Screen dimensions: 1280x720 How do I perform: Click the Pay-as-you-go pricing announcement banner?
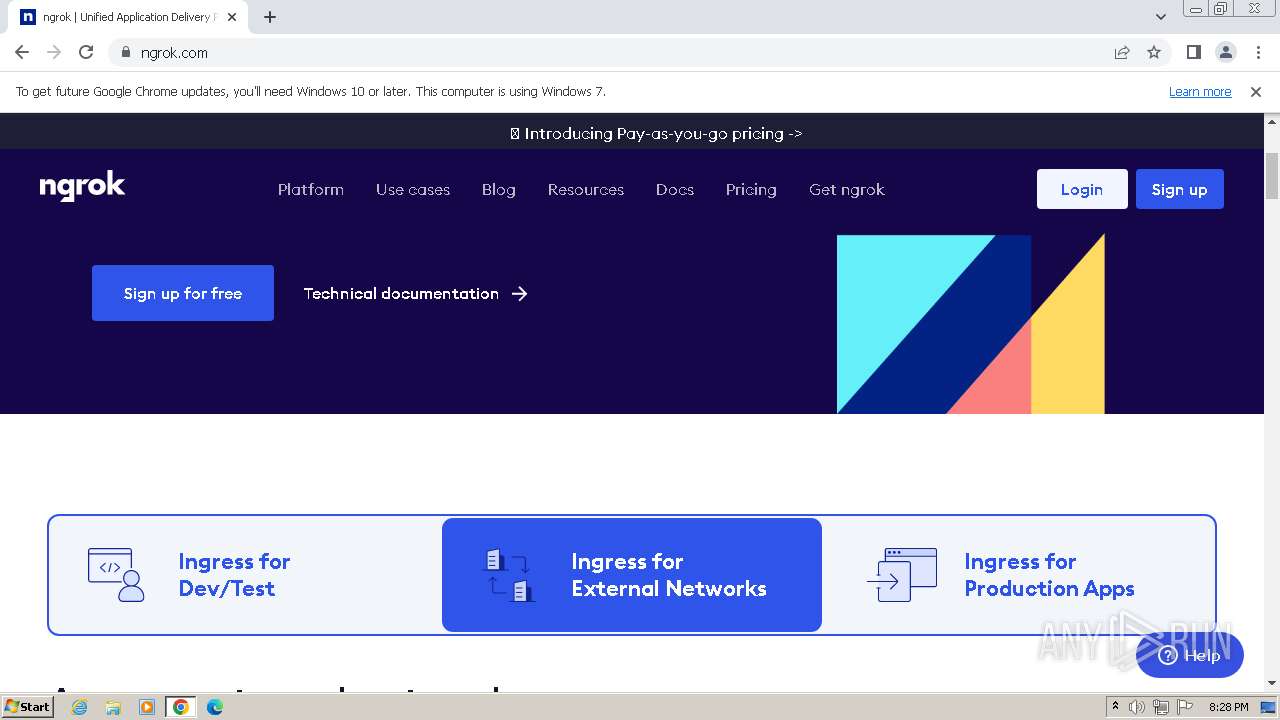pos(656,133)
